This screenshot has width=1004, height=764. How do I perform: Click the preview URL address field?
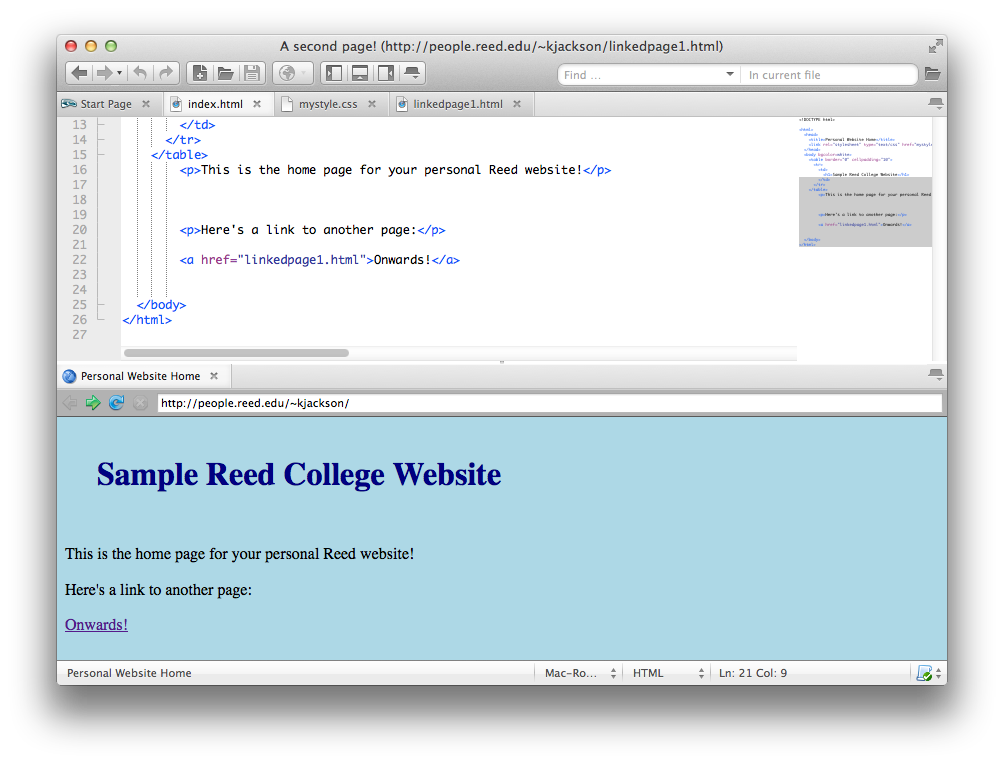click(548, 403)
